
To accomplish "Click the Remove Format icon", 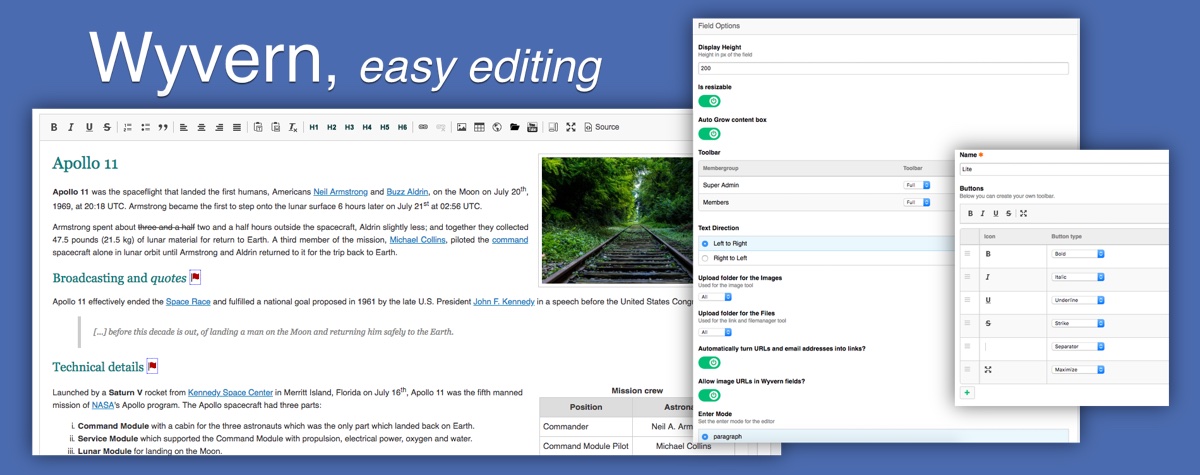I will [x=293, y=127].
